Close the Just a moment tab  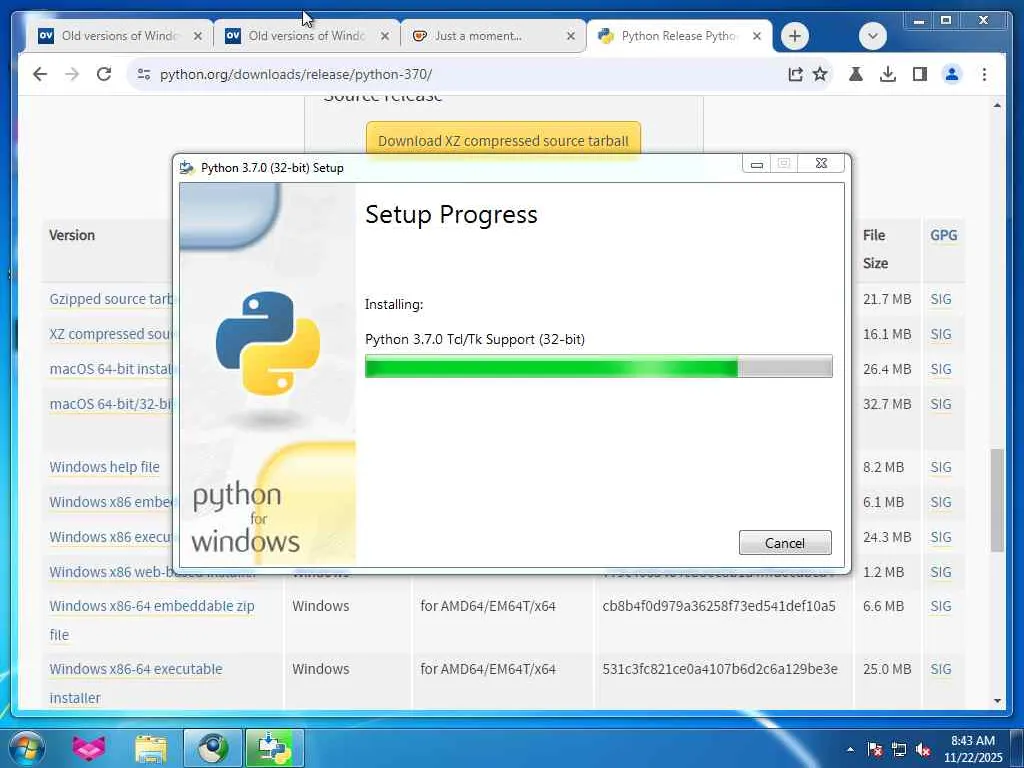point(571,36)
